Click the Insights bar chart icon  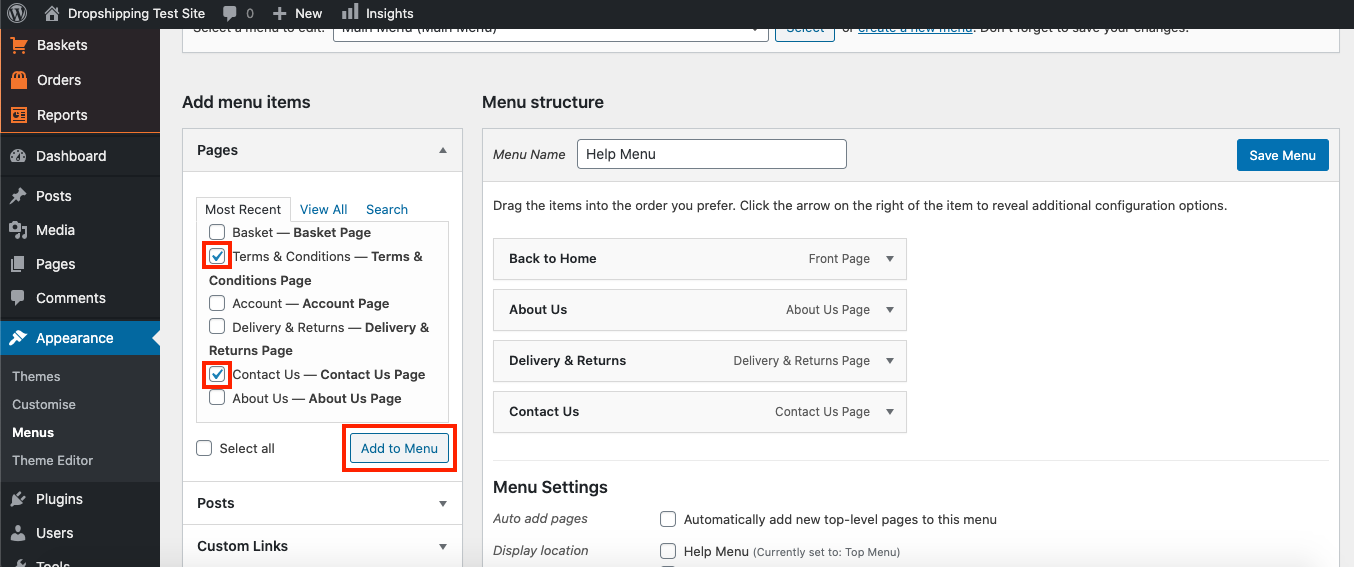click(x=350, y=13)
